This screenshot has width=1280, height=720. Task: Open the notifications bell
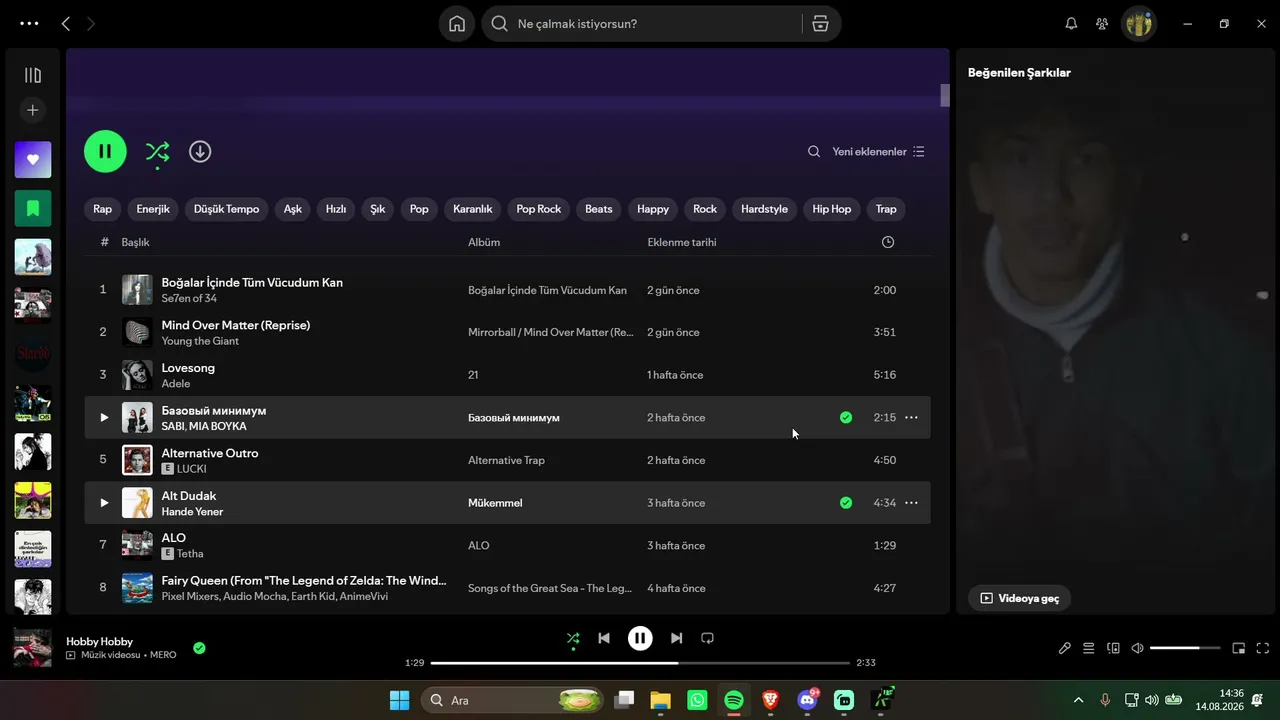click(x=1071, y=24)
